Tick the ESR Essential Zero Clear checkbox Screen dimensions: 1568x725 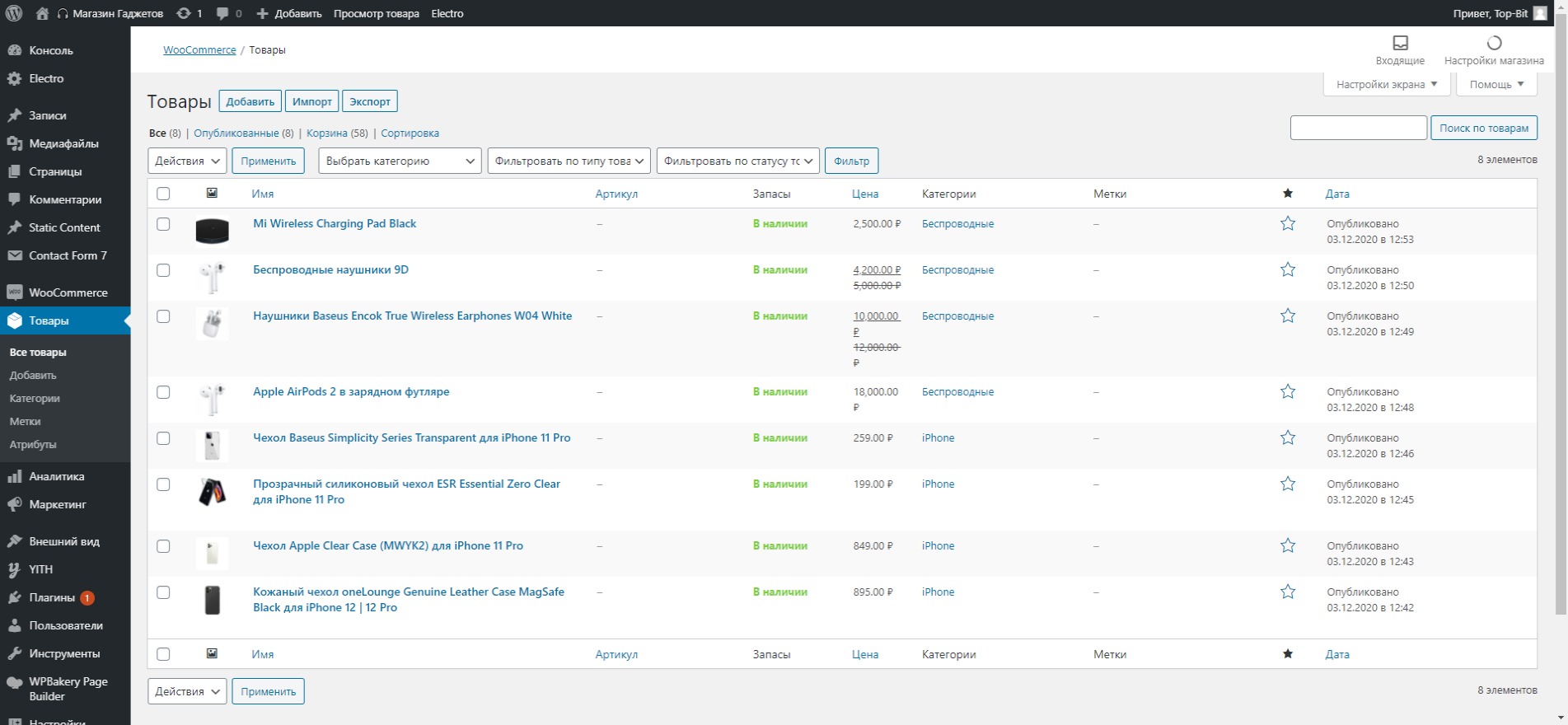[163, 484]
